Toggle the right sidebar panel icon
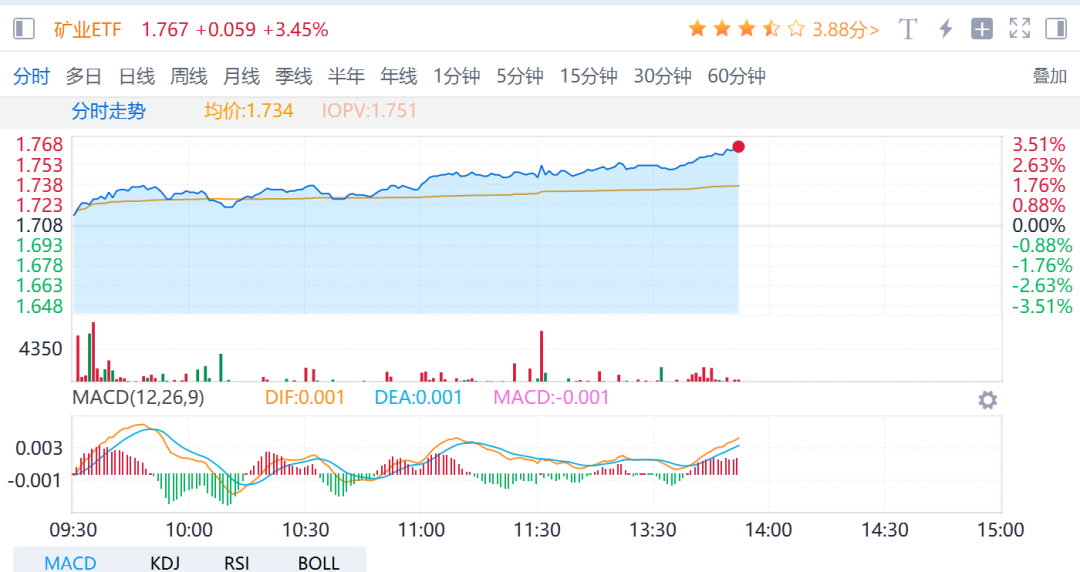The image size is (1080, 572). pos(1056,29)
